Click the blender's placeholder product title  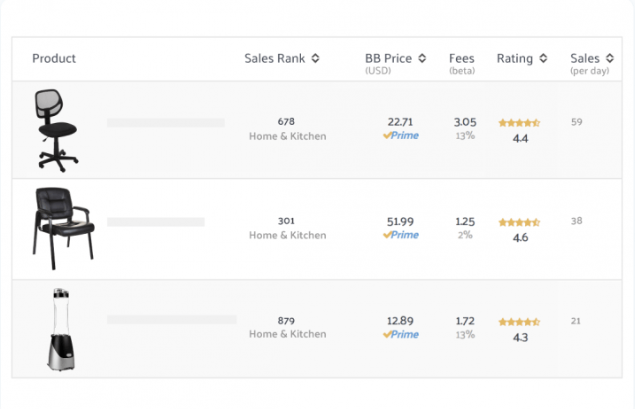[171, 320]
